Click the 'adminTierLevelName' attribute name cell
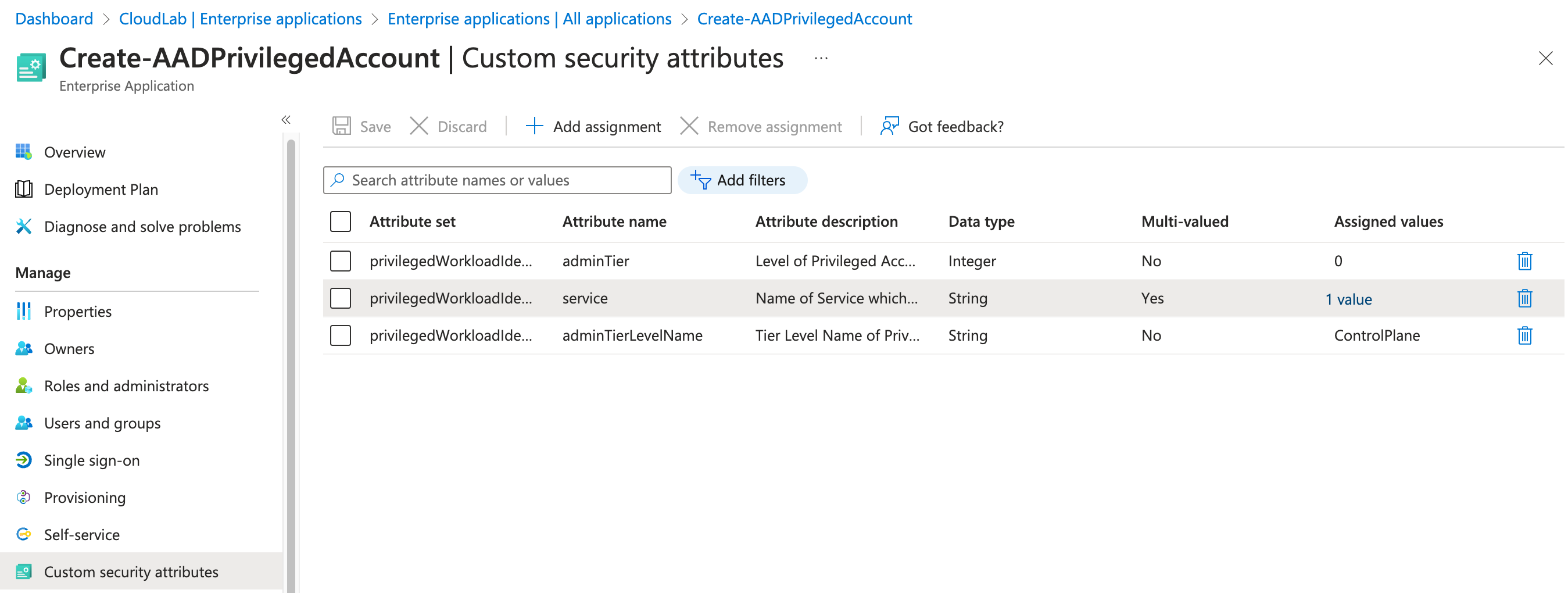Screen dimensions: 1568x593 pyautogui.click(x=632, y=335)
